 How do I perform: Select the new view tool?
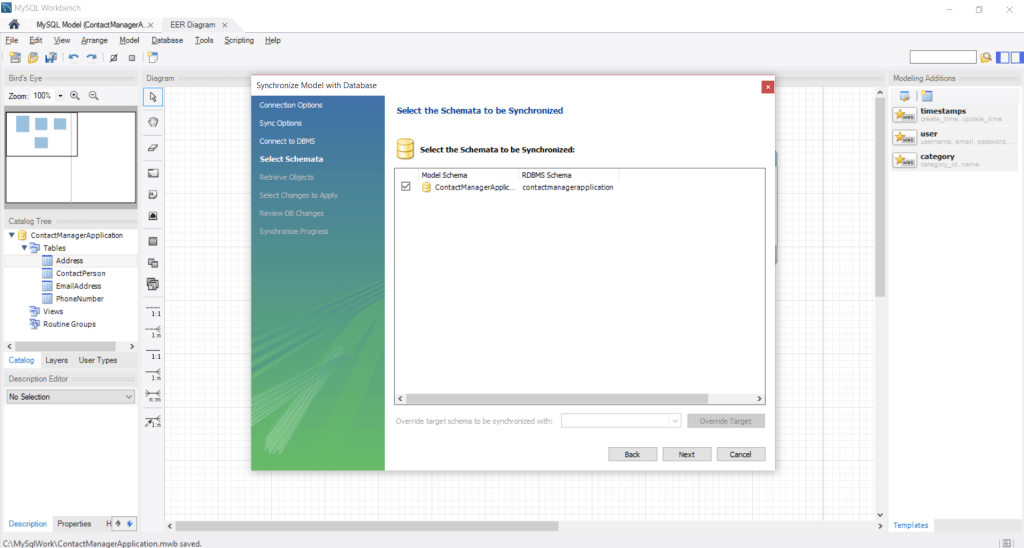click(153, 263)
